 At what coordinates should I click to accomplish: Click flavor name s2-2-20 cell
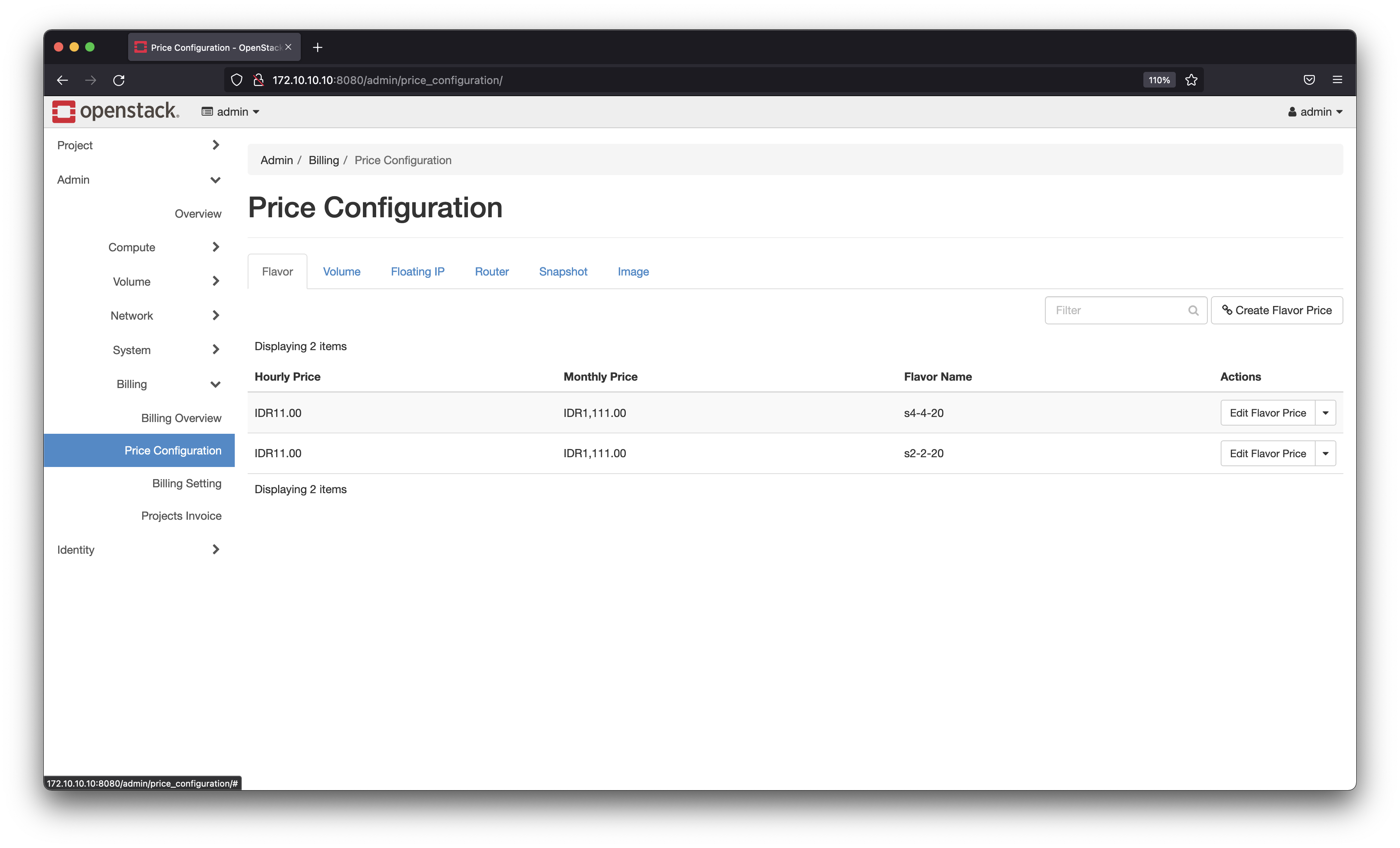point(923,454)
